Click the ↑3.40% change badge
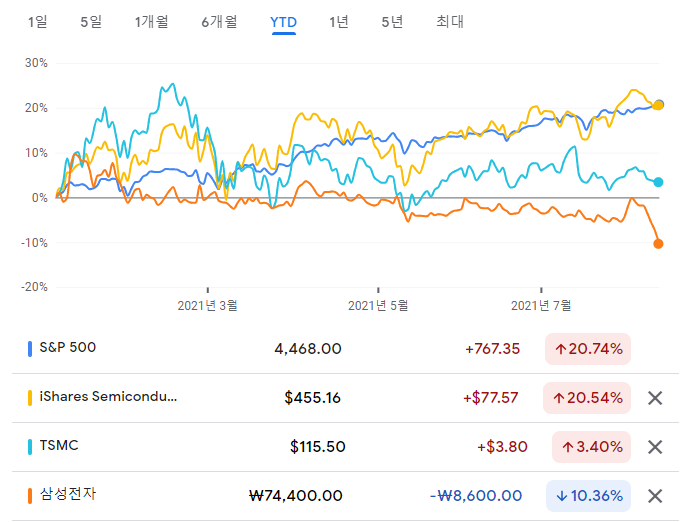Viewport: 690px width, 522px height. [591, 447]
